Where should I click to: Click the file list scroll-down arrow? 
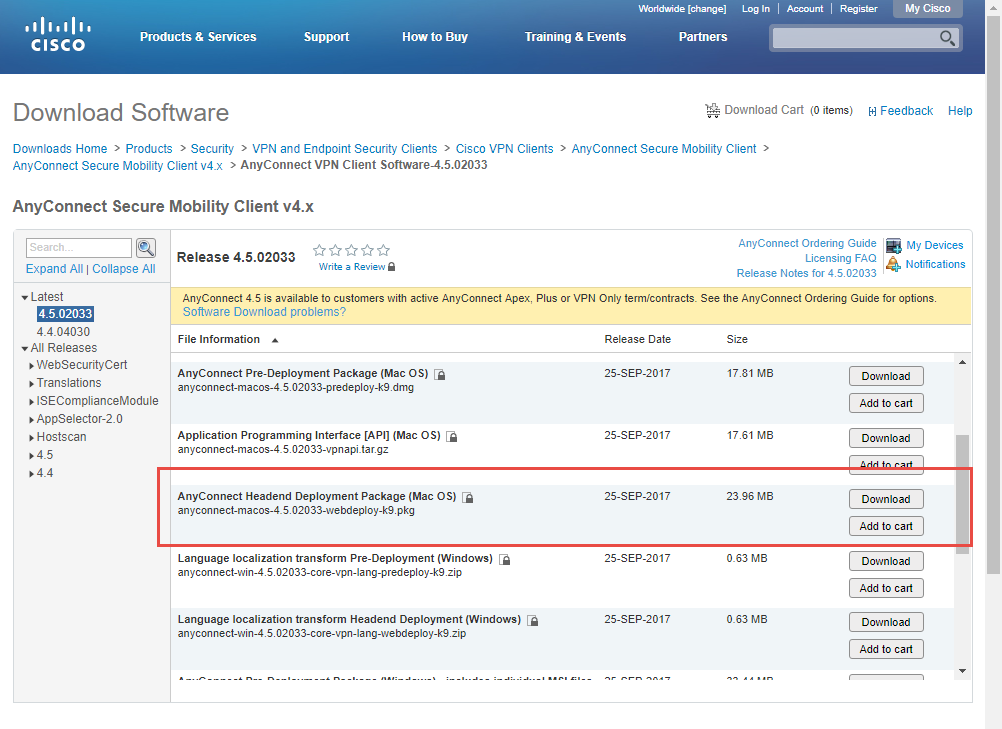[962, 671]
